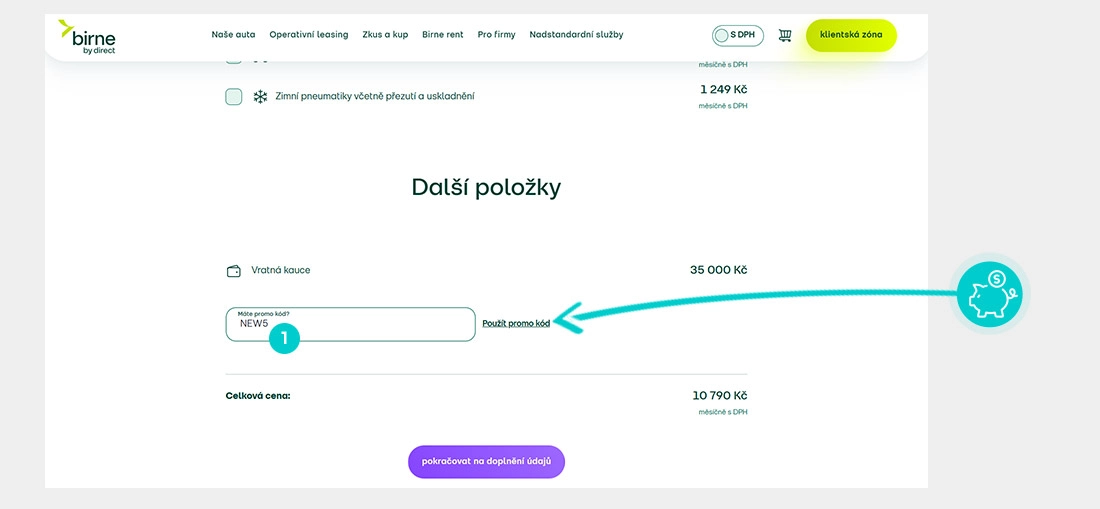
Task: Click the wallet icon beside Vratná kauce
Action: [234, 271]
